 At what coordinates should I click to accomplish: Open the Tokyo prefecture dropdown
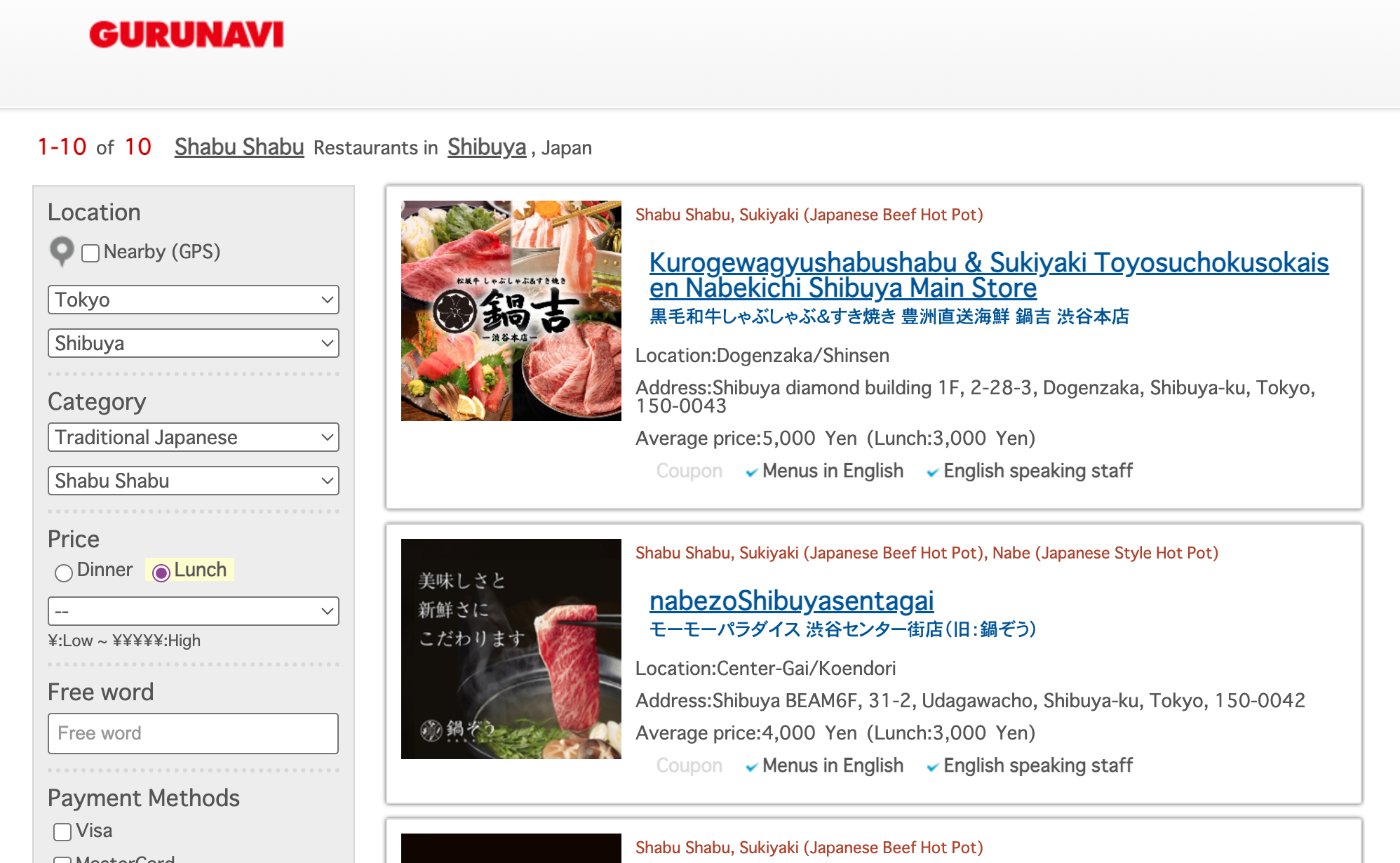[x=193, y=300]
